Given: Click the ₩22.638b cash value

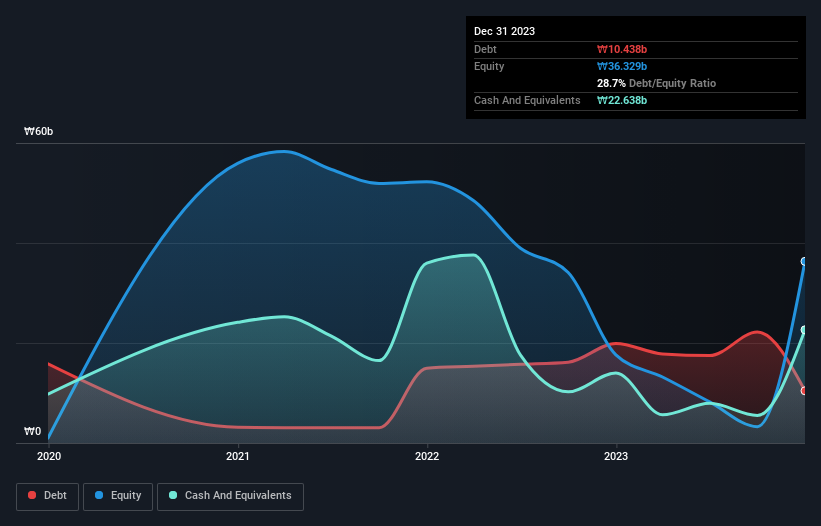Looking at the screenshot, I should tap(622, 100).
